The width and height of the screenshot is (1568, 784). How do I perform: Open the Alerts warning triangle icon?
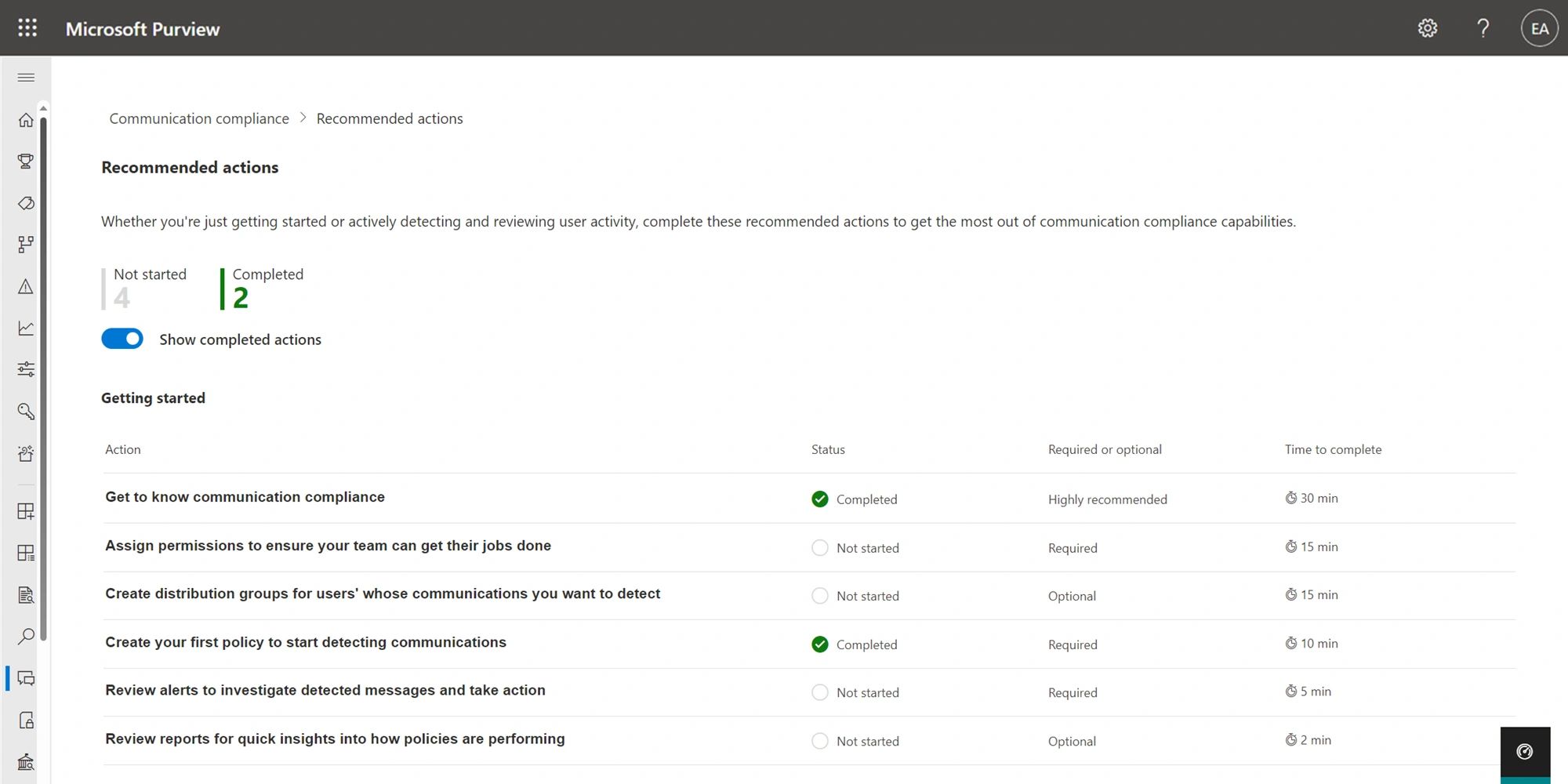[26, 286]
